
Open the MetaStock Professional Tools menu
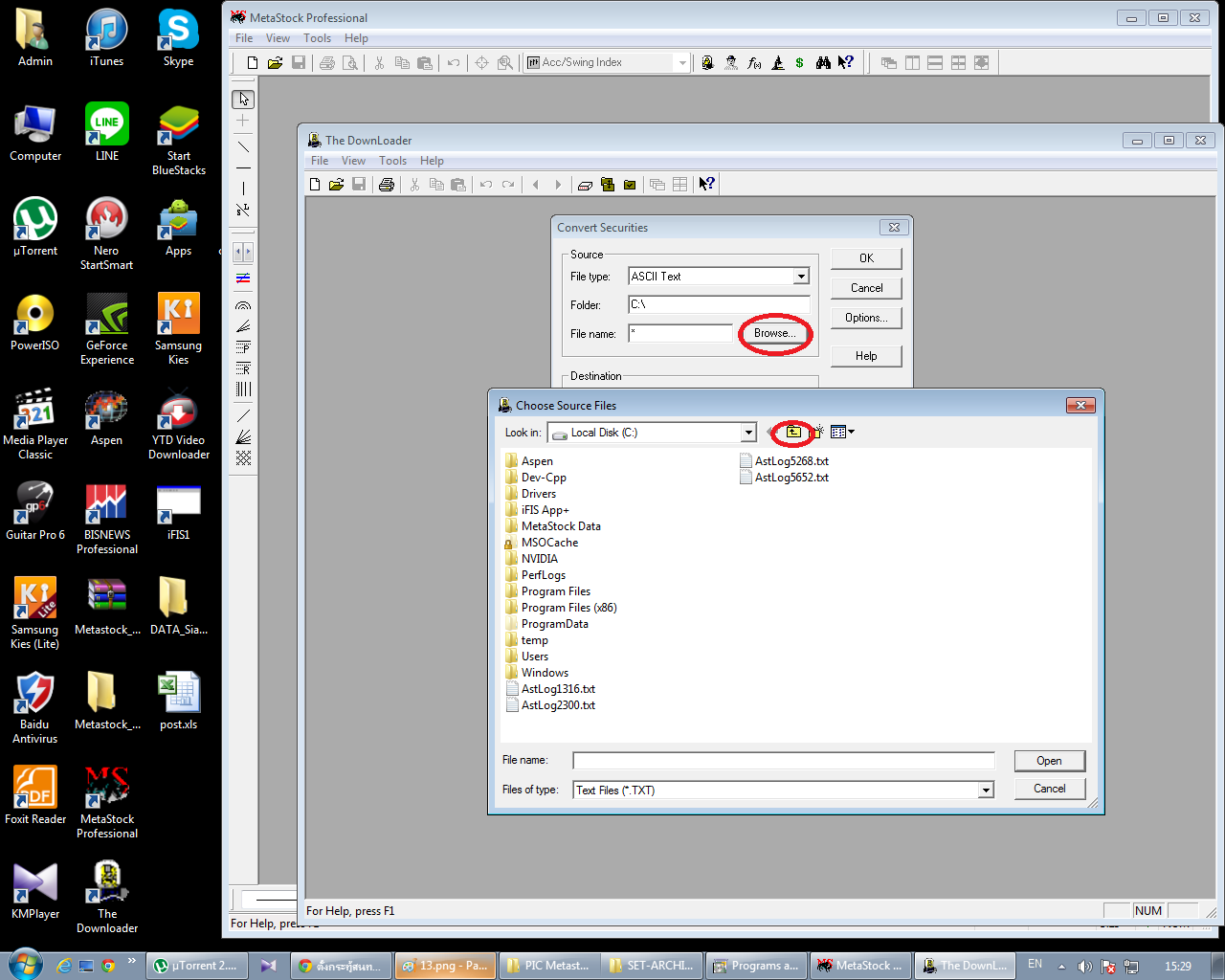(x=317, y=38)
